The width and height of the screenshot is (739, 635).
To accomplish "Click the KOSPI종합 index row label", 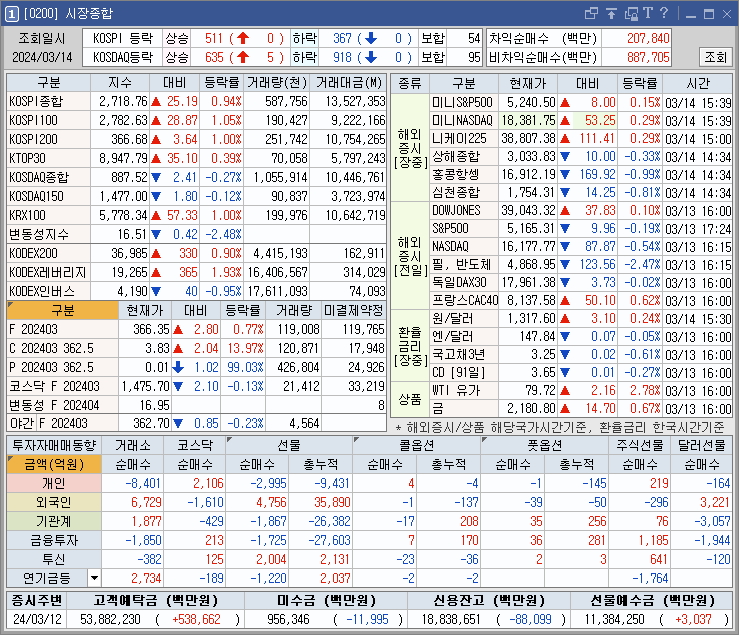I will click(x=49, y=101).
